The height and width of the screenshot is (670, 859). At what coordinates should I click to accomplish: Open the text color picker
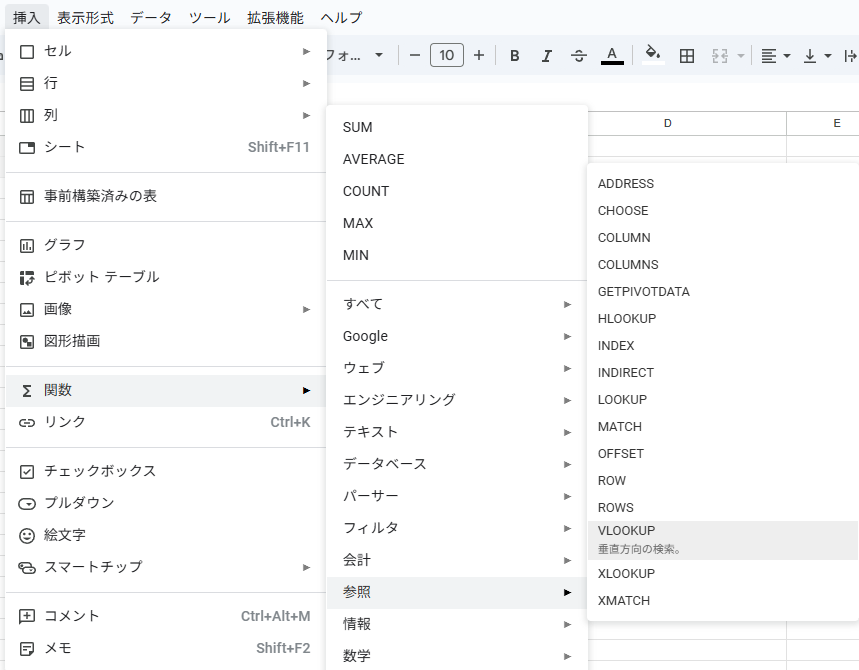[x=612, y=55]
